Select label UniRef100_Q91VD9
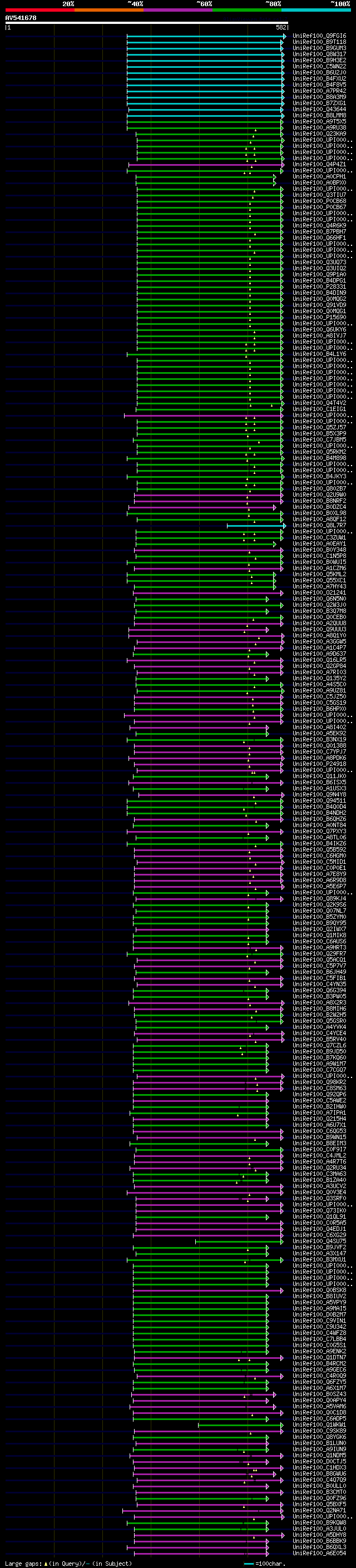Viewport: 356px width, 1568px height. (x=319, y=305)
